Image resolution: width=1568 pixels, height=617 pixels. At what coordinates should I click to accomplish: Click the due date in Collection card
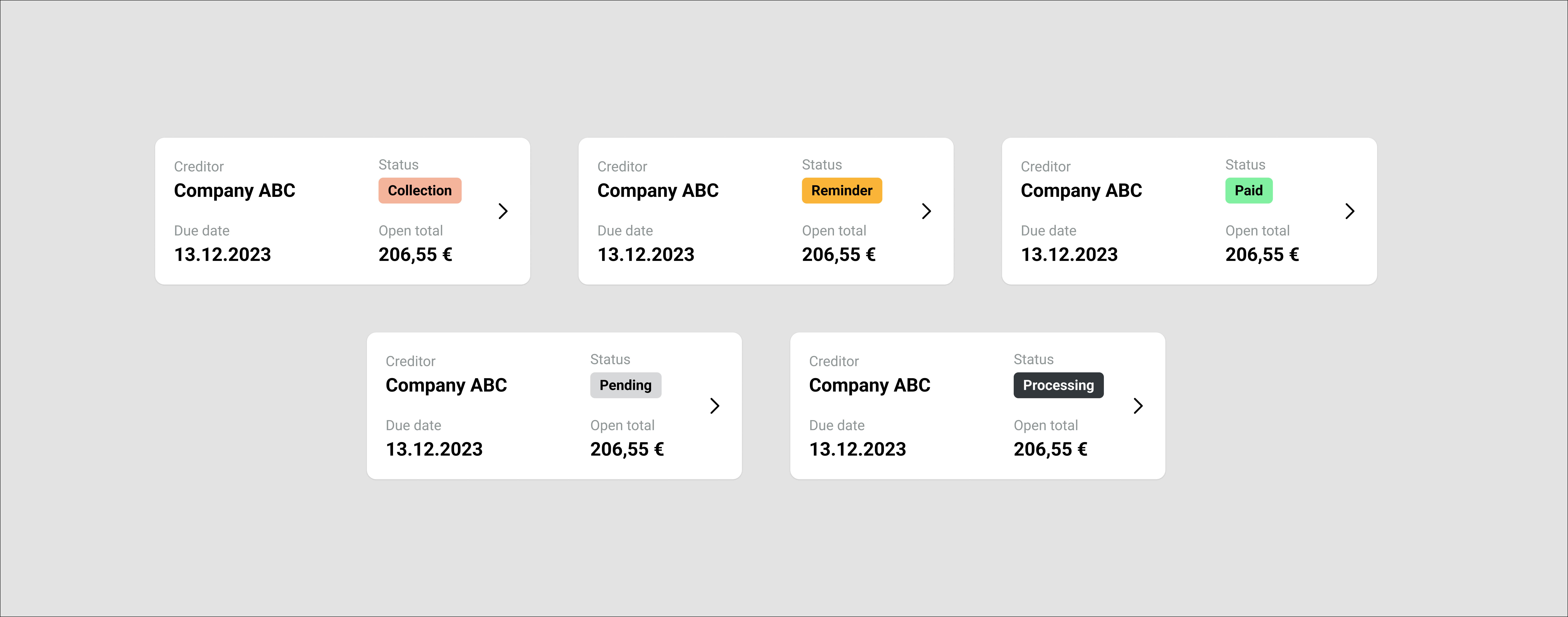pos(222,254)
